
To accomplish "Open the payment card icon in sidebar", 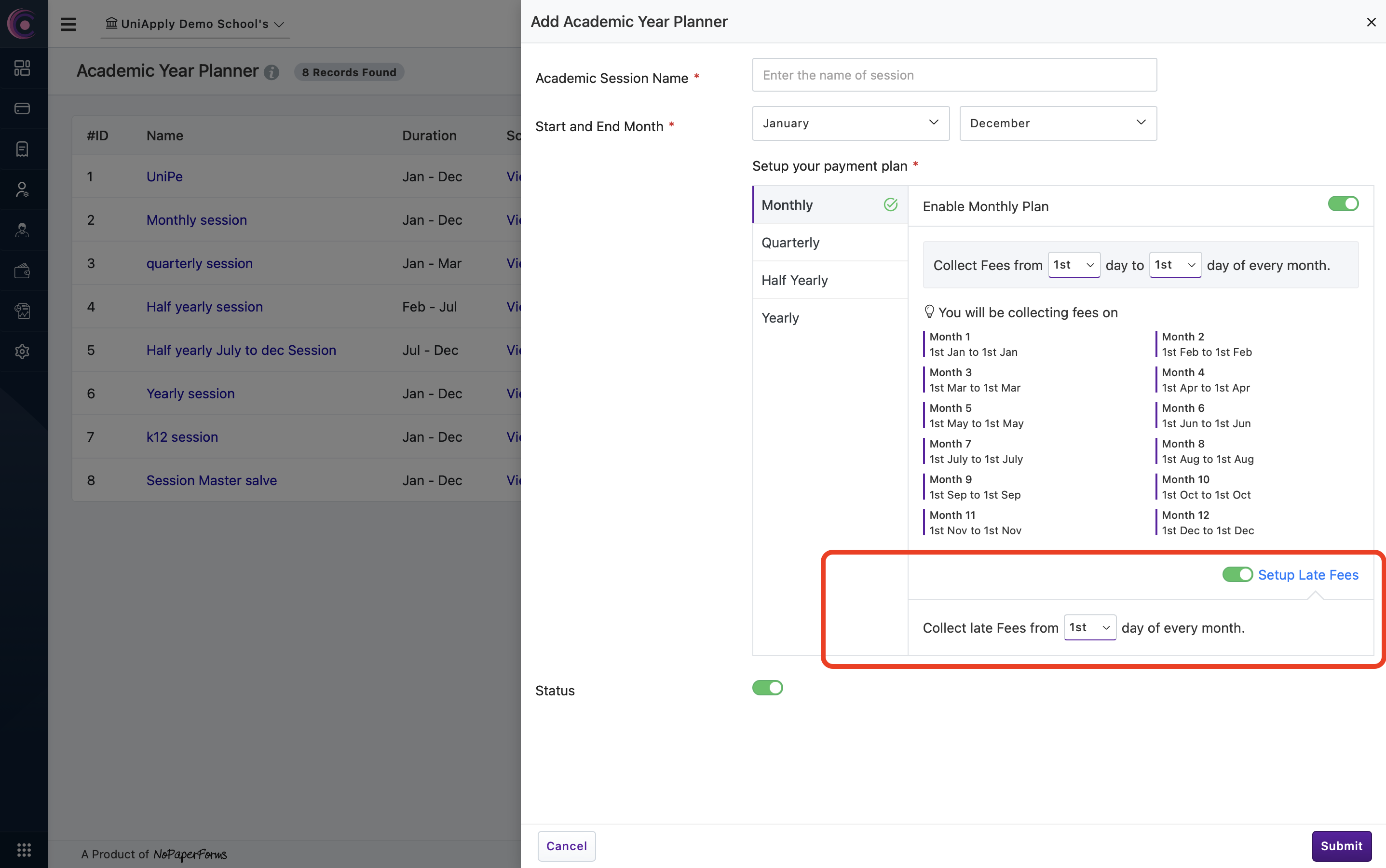I will click(x=22, y=108).
